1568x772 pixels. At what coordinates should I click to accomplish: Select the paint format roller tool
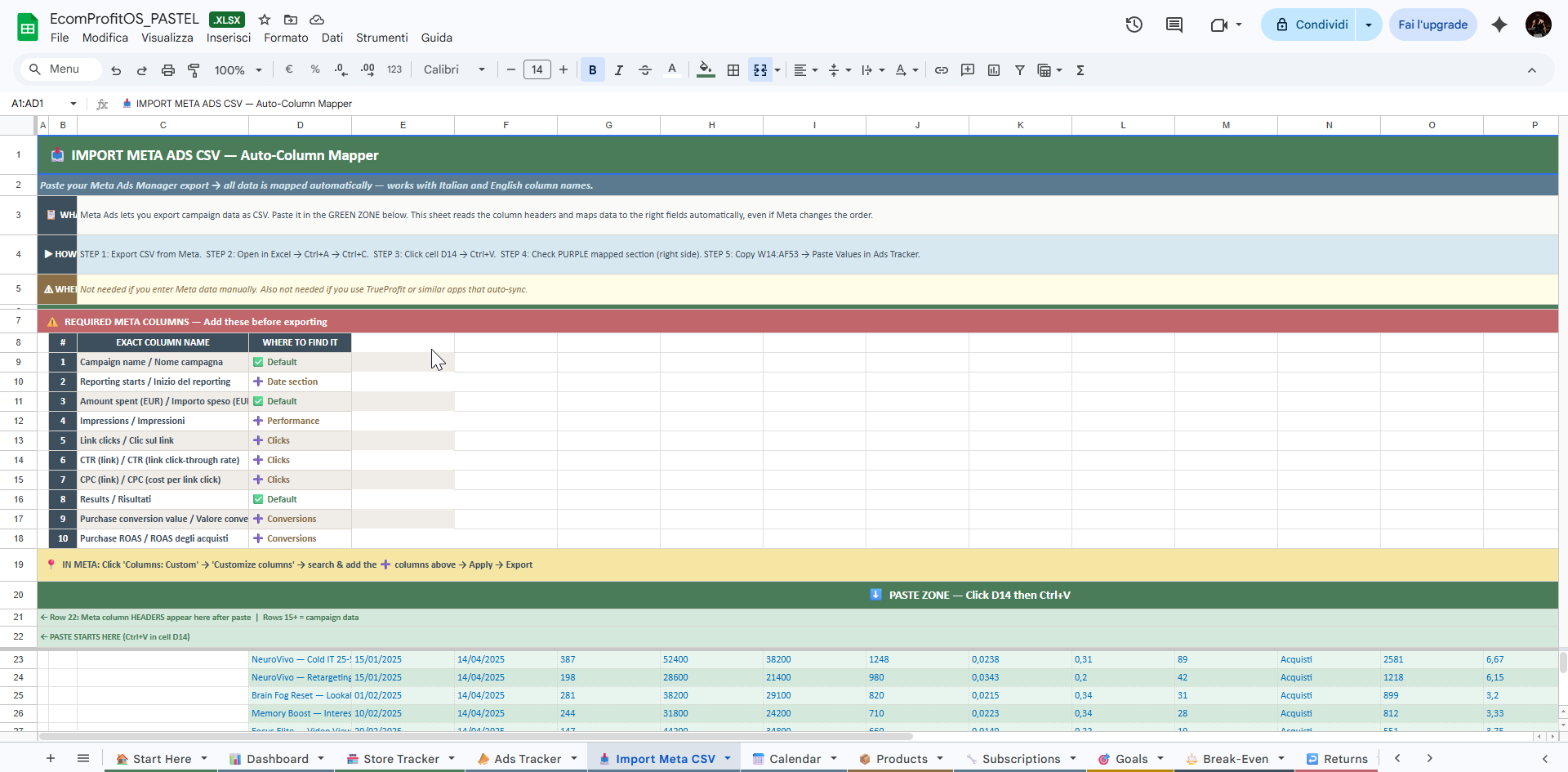point(194,70)
